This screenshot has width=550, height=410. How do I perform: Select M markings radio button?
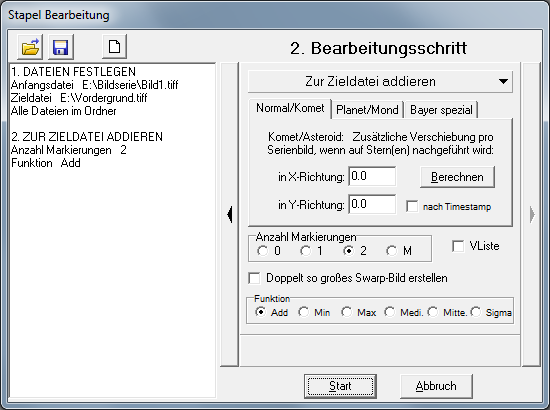tap(391, 251)
